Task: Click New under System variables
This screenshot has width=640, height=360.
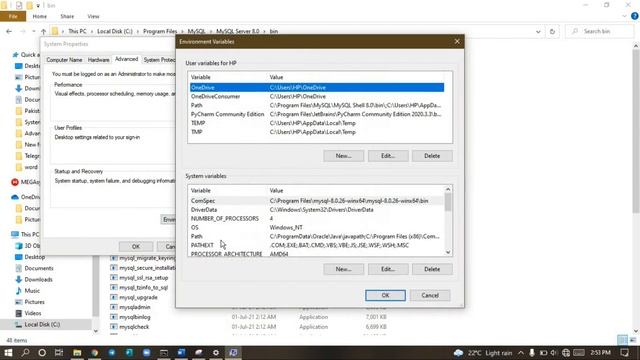Action: coord(343,269)
